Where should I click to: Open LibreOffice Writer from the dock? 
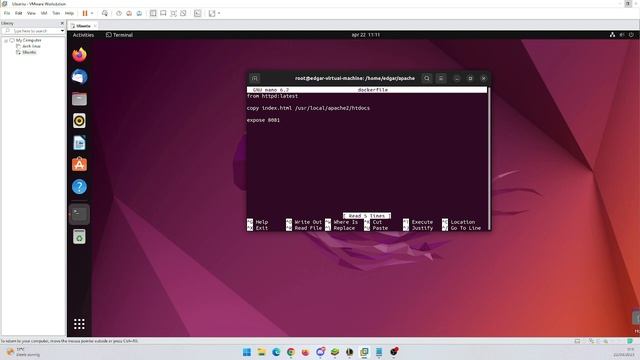[x=79, y=143]
